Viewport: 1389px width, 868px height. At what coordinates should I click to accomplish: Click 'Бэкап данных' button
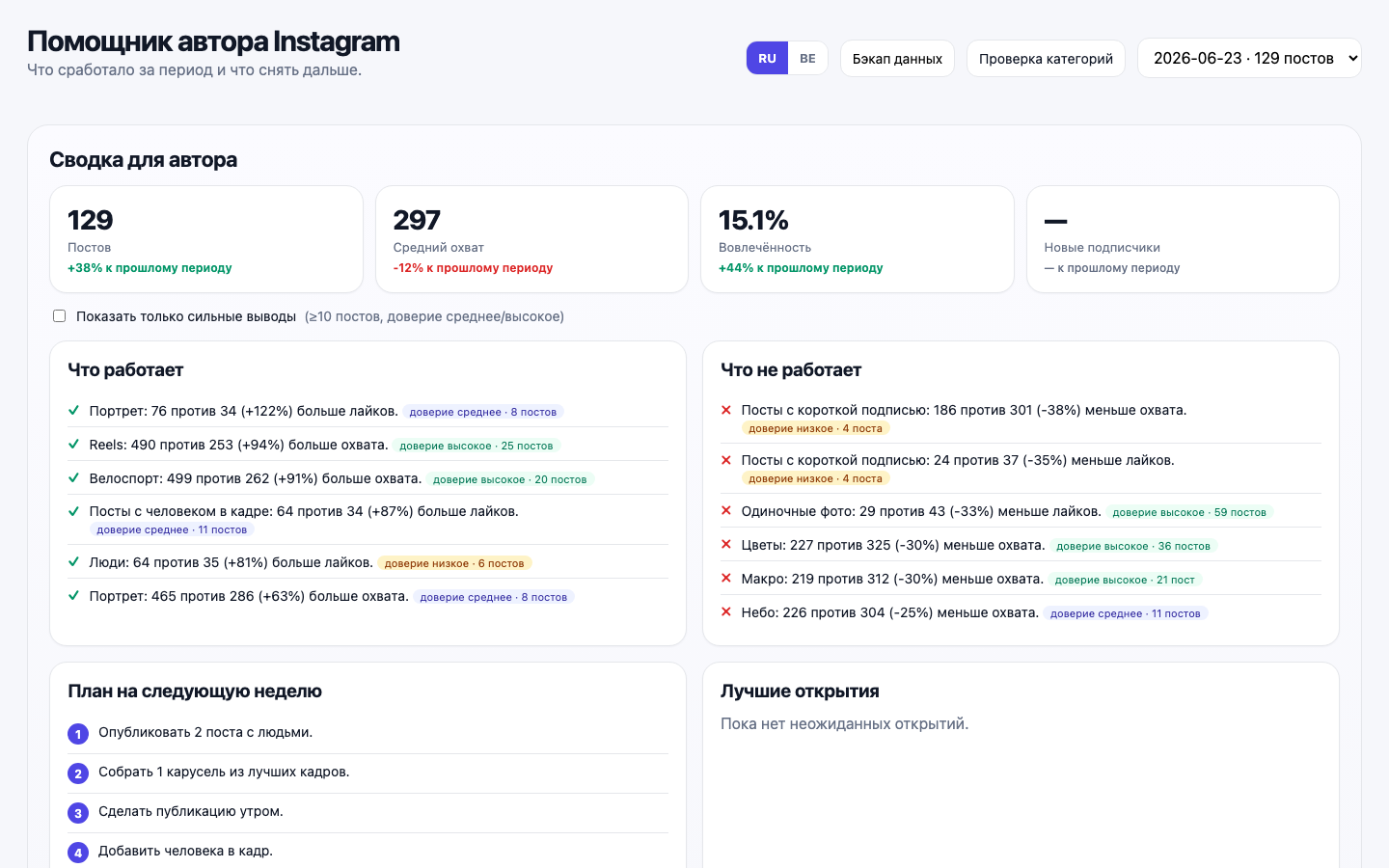(x=897, y=58)
